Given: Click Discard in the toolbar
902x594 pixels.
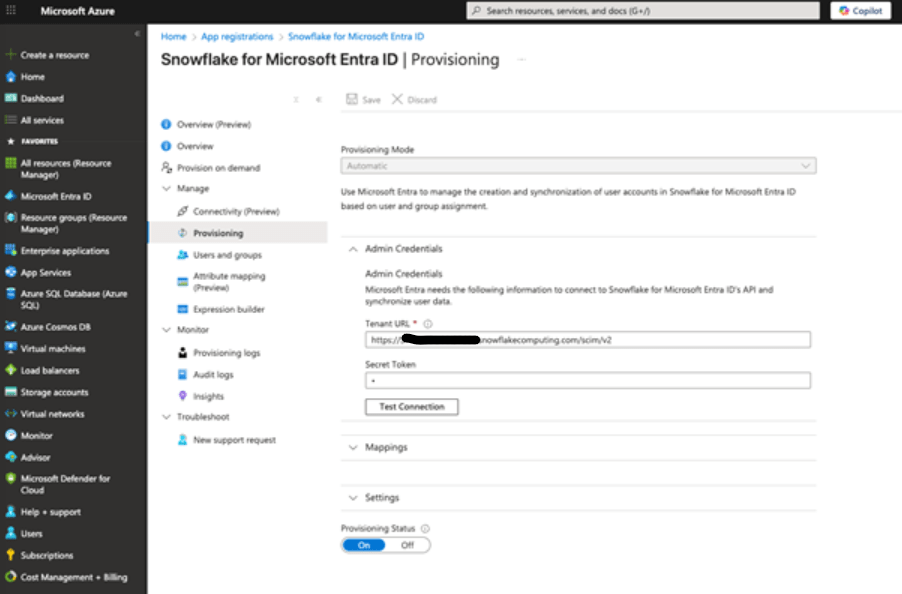Looking at the screenshot, I should 414,99.
